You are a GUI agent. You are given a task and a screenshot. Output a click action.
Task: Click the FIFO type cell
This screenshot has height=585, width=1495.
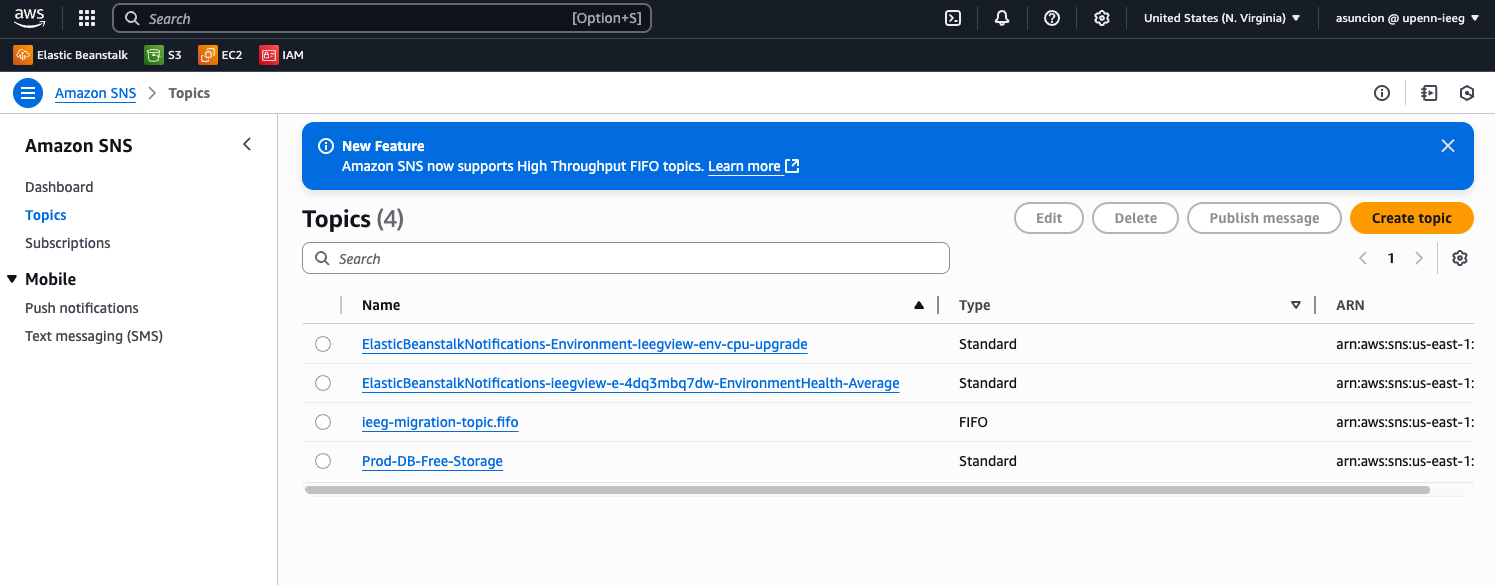point(973,422)
